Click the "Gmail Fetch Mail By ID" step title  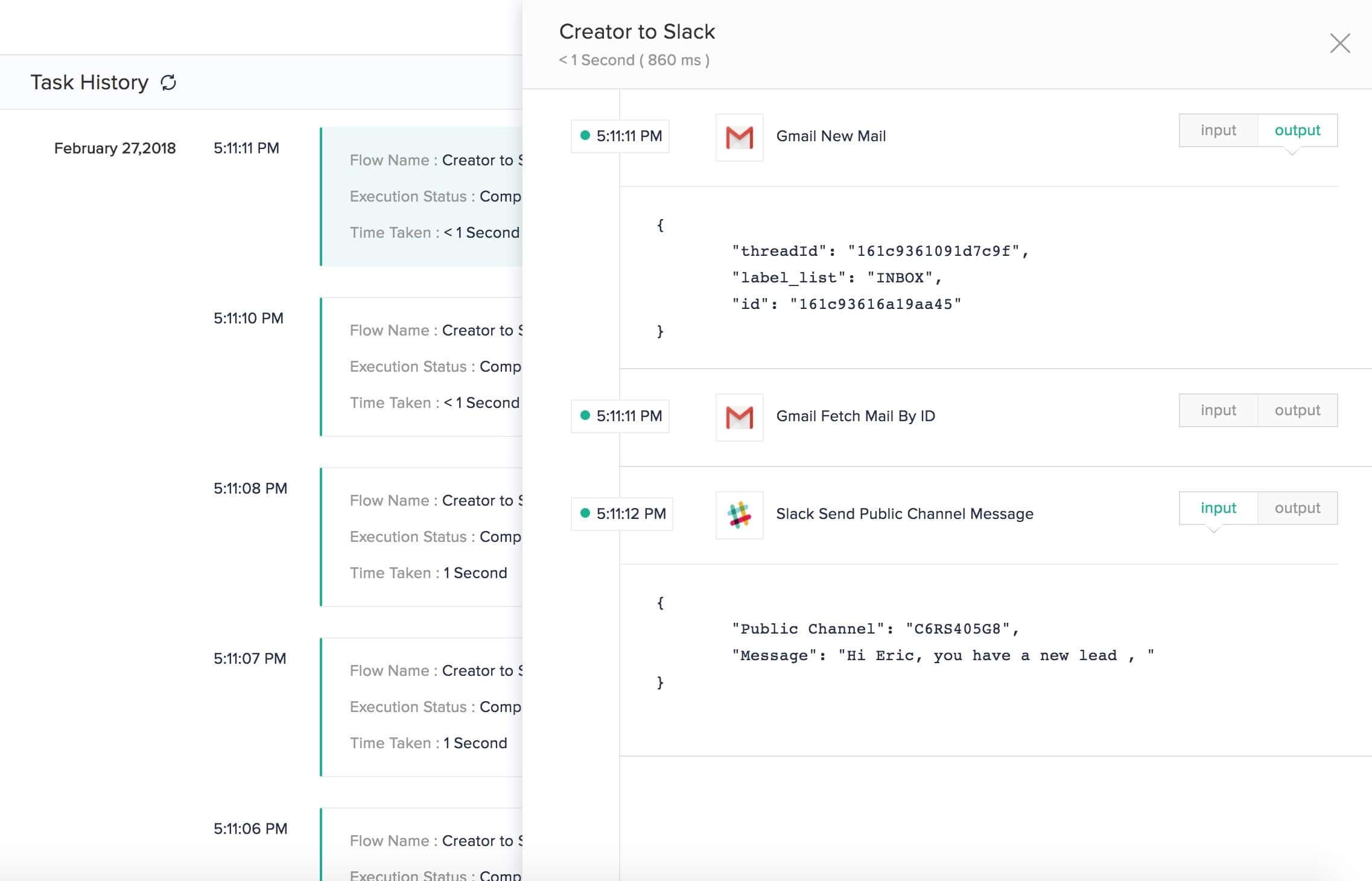[x=856, y=416]
